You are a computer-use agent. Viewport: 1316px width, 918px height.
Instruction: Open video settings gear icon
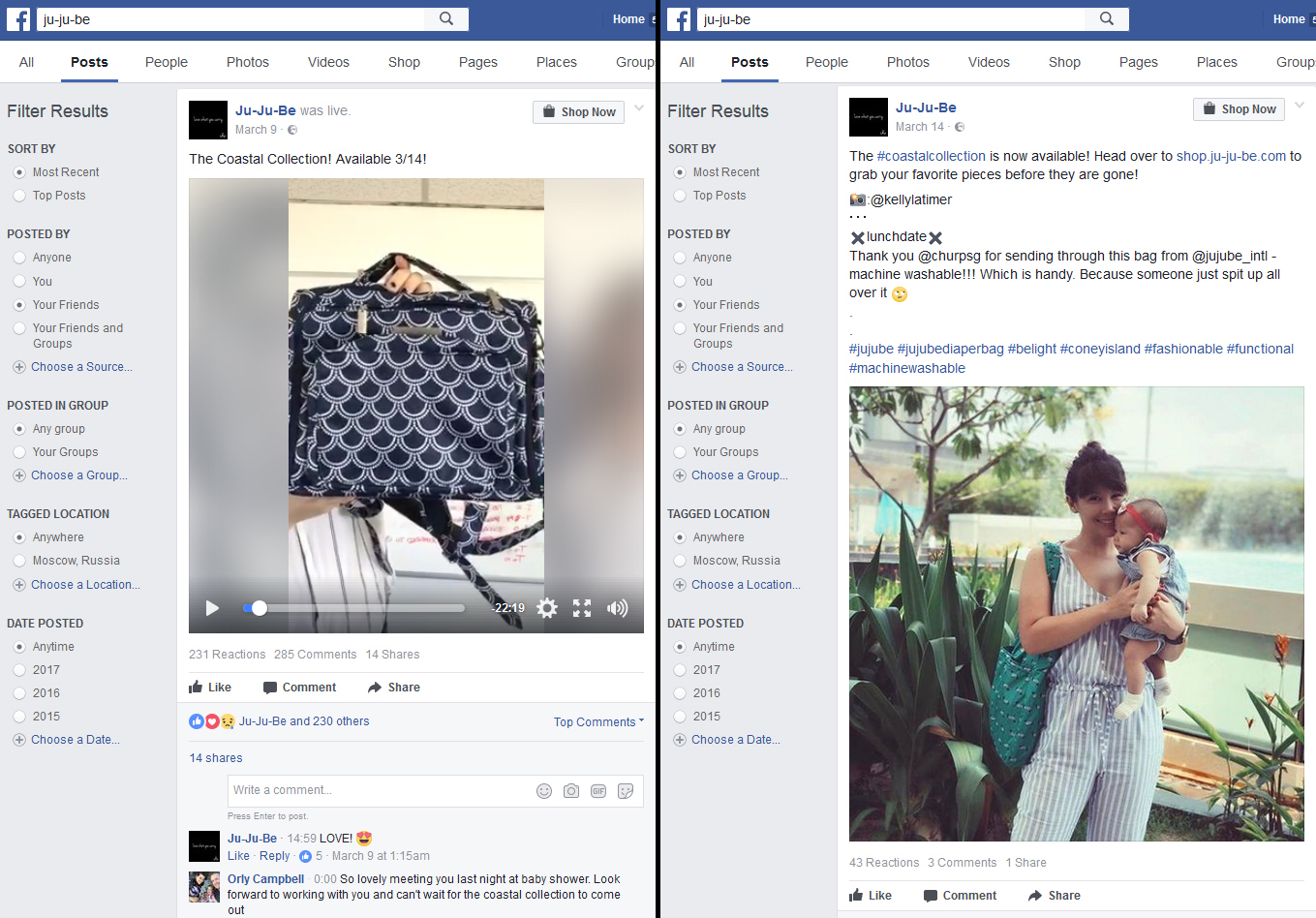pos(547,608)
